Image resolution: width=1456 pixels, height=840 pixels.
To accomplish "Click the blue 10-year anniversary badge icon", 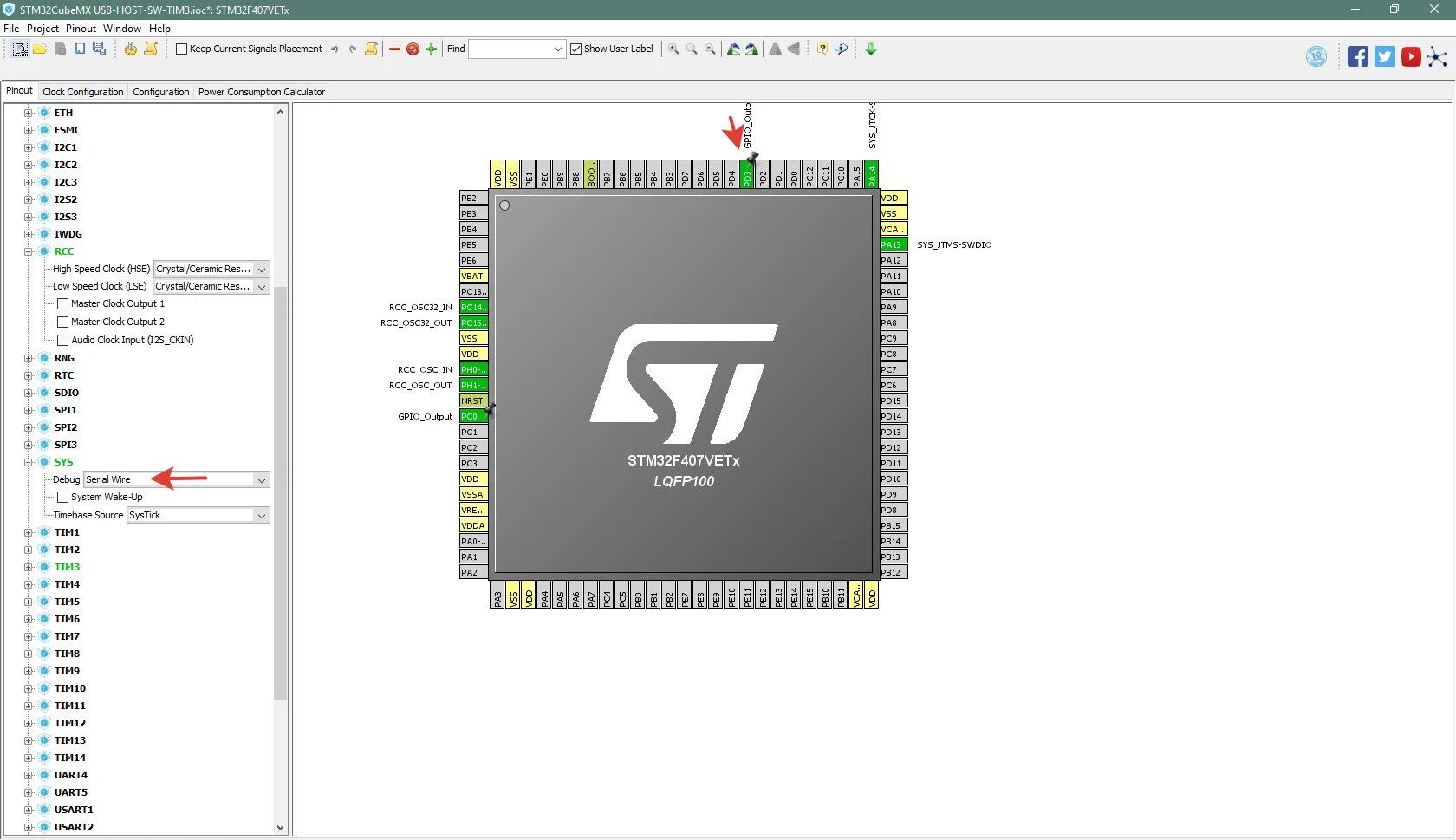I will tap(1316, 57).
